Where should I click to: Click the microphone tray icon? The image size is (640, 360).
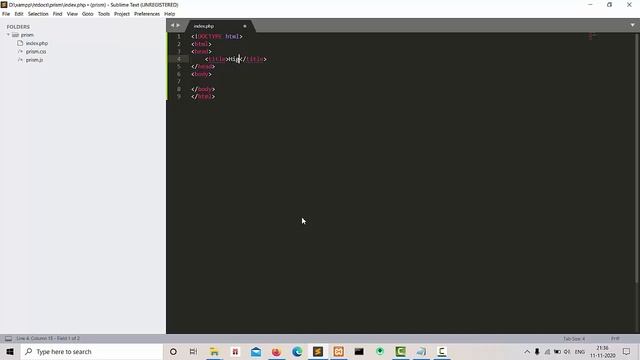click(x=537, y=351)
